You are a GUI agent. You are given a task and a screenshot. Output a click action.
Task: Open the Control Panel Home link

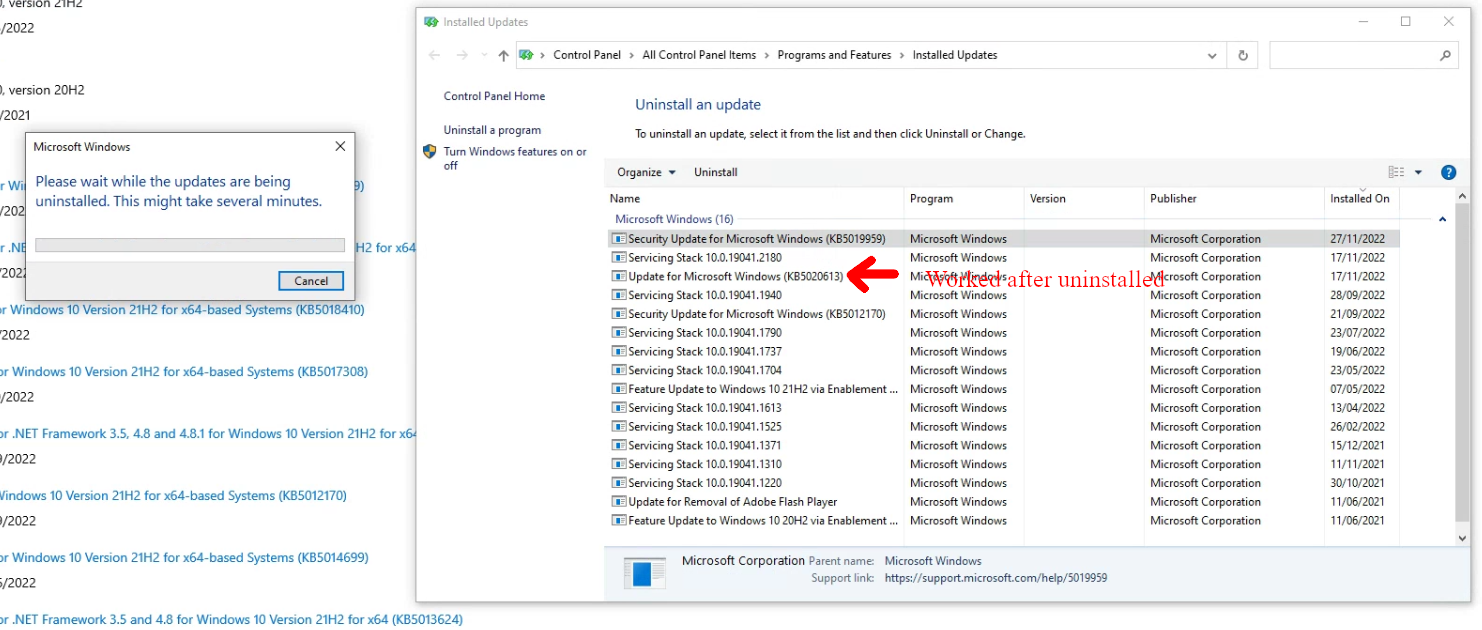click(494, 96)
